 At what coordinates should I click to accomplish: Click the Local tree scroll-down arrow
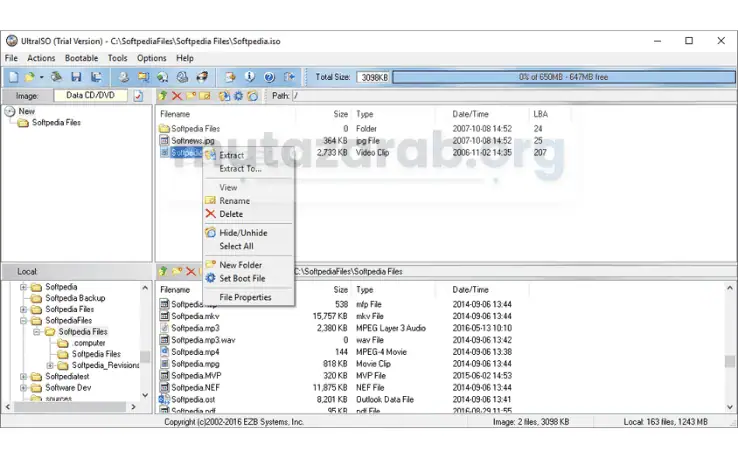[145, 395]
